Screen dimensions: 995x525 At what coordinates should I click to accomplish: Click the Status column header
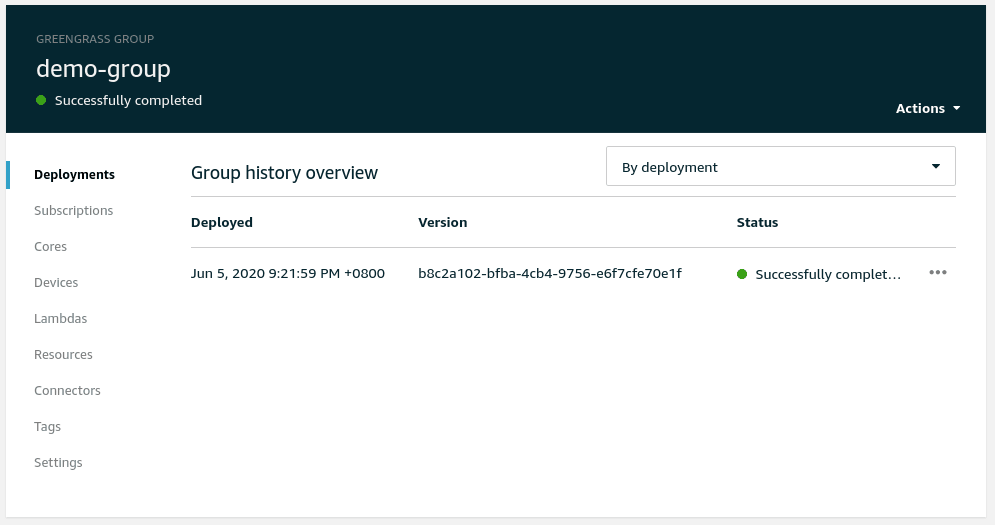(x=757, y=222)
